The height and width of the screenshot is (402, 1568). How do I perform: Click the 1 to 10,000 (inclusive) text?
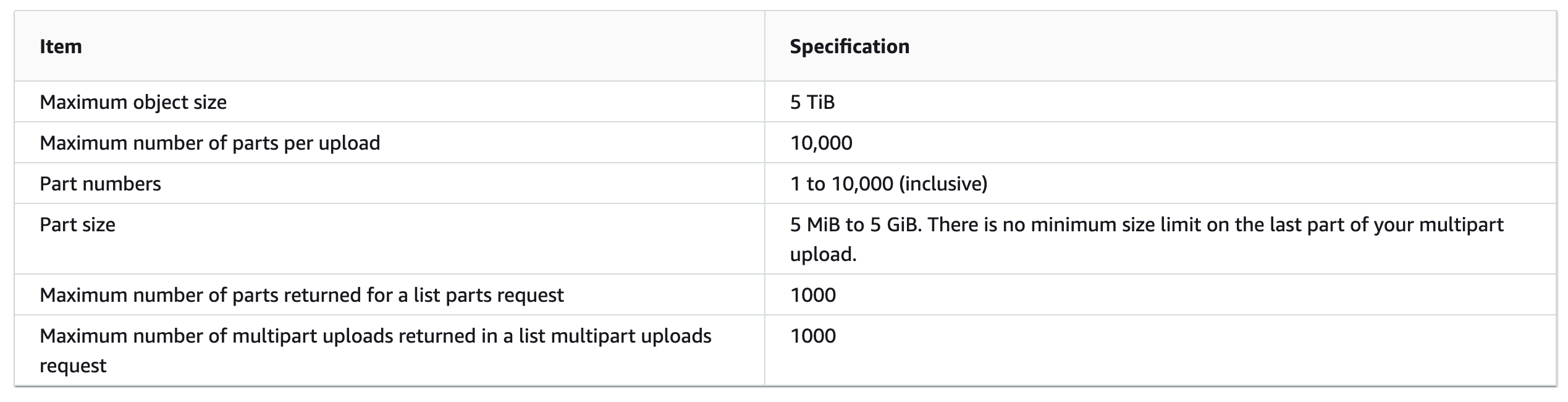click(x=888, y=184)
